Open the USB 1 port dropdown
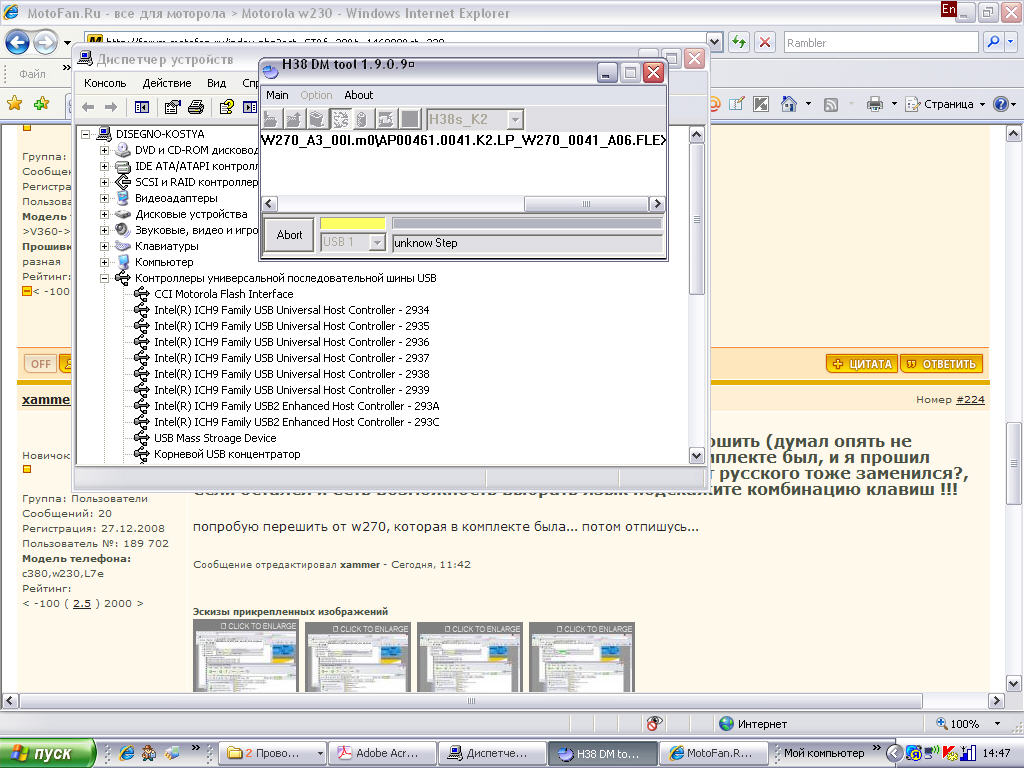The height and width of the screenshot is (768, 1024). tap(377, 242)
